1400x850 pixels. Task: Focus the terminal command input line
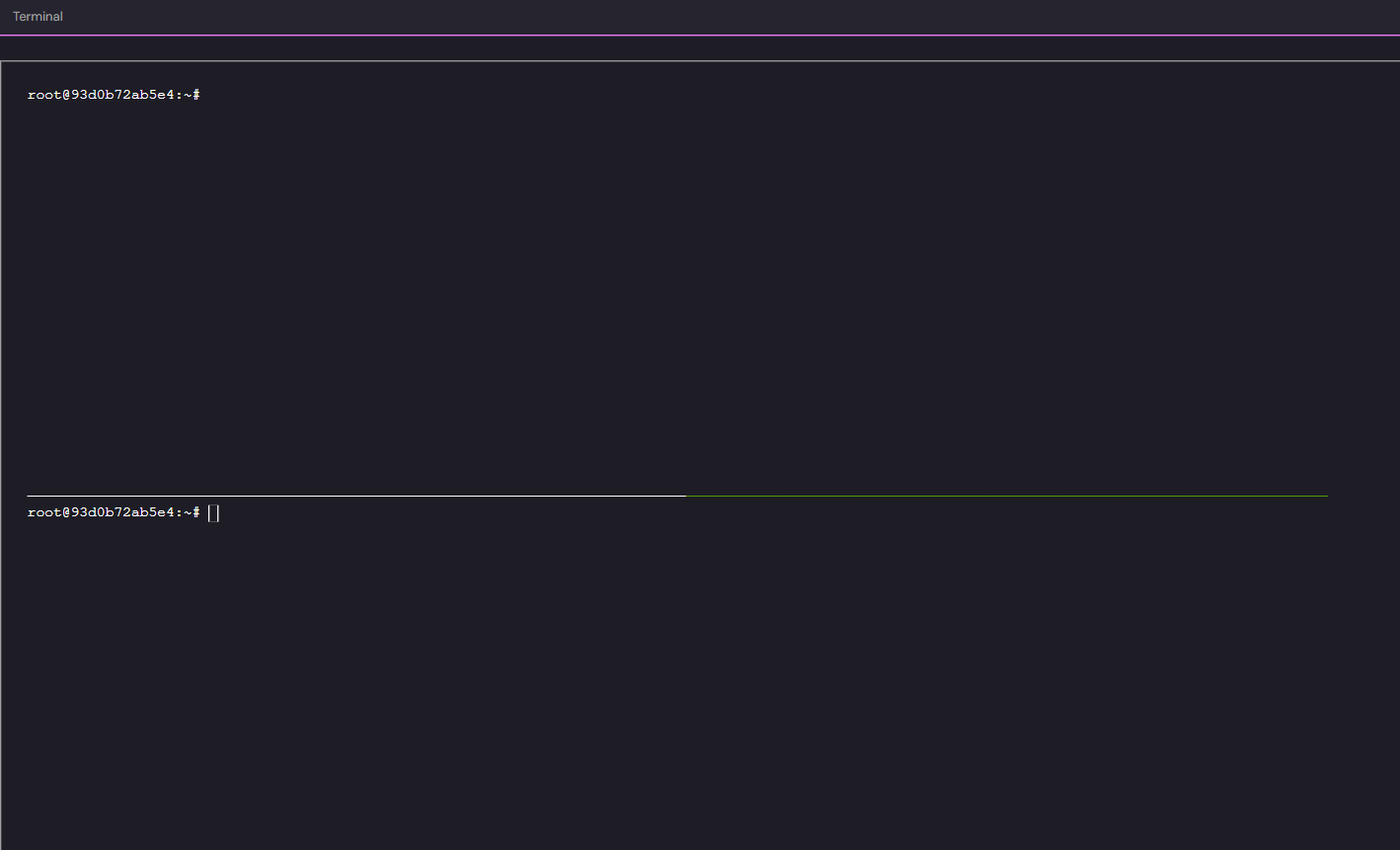point(212,512)
